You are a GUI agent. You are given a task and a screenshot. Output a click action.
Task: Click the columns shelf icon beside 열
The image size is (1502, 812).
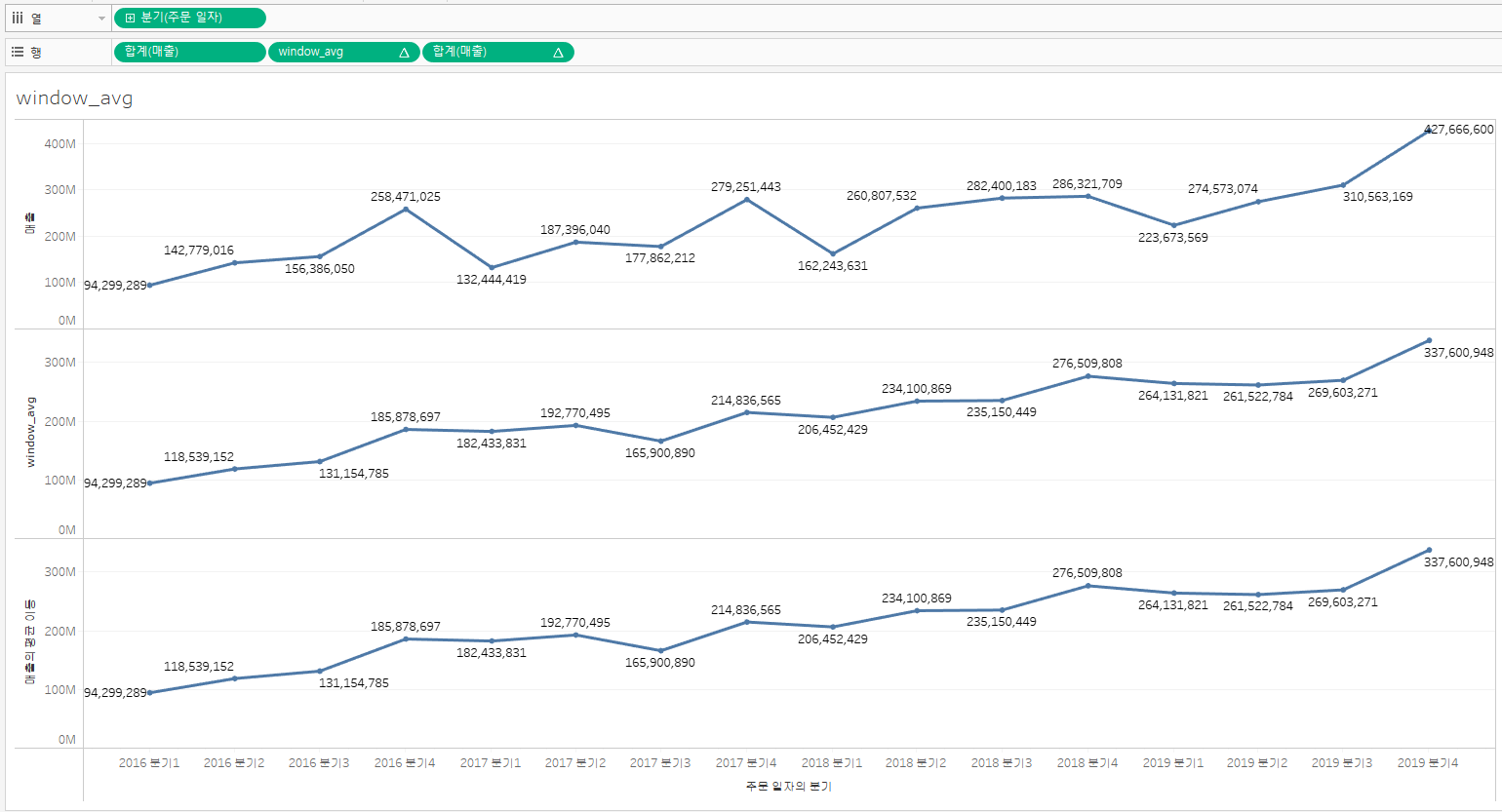click(x=18, y=18)
